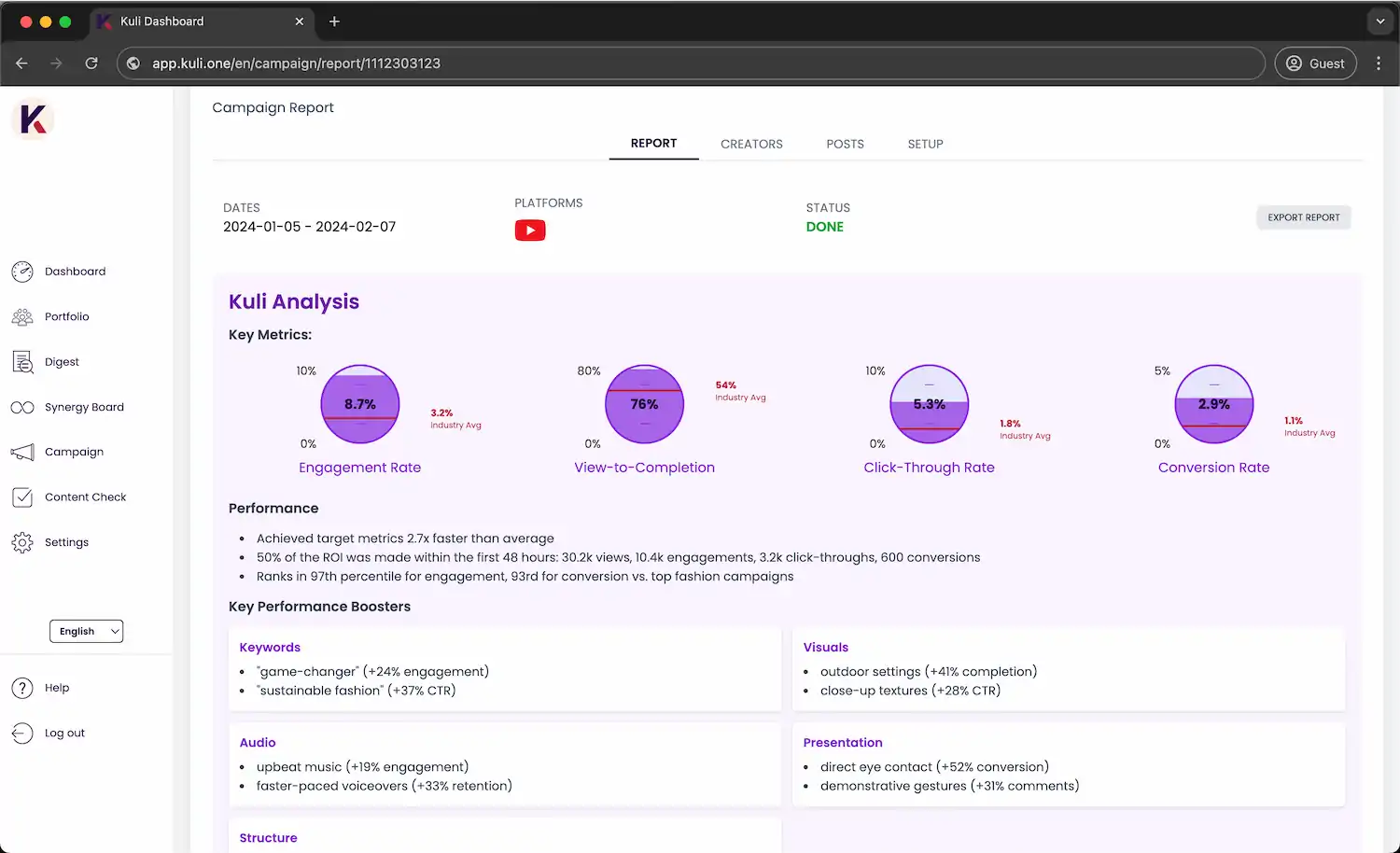Select the Portfolio sidebar icon

tap(22, 316)
